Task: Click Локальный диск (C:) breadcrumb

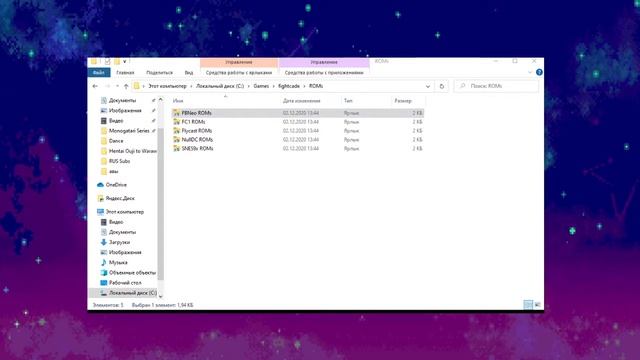Action: pyautogui.click(x=220, y=86)
